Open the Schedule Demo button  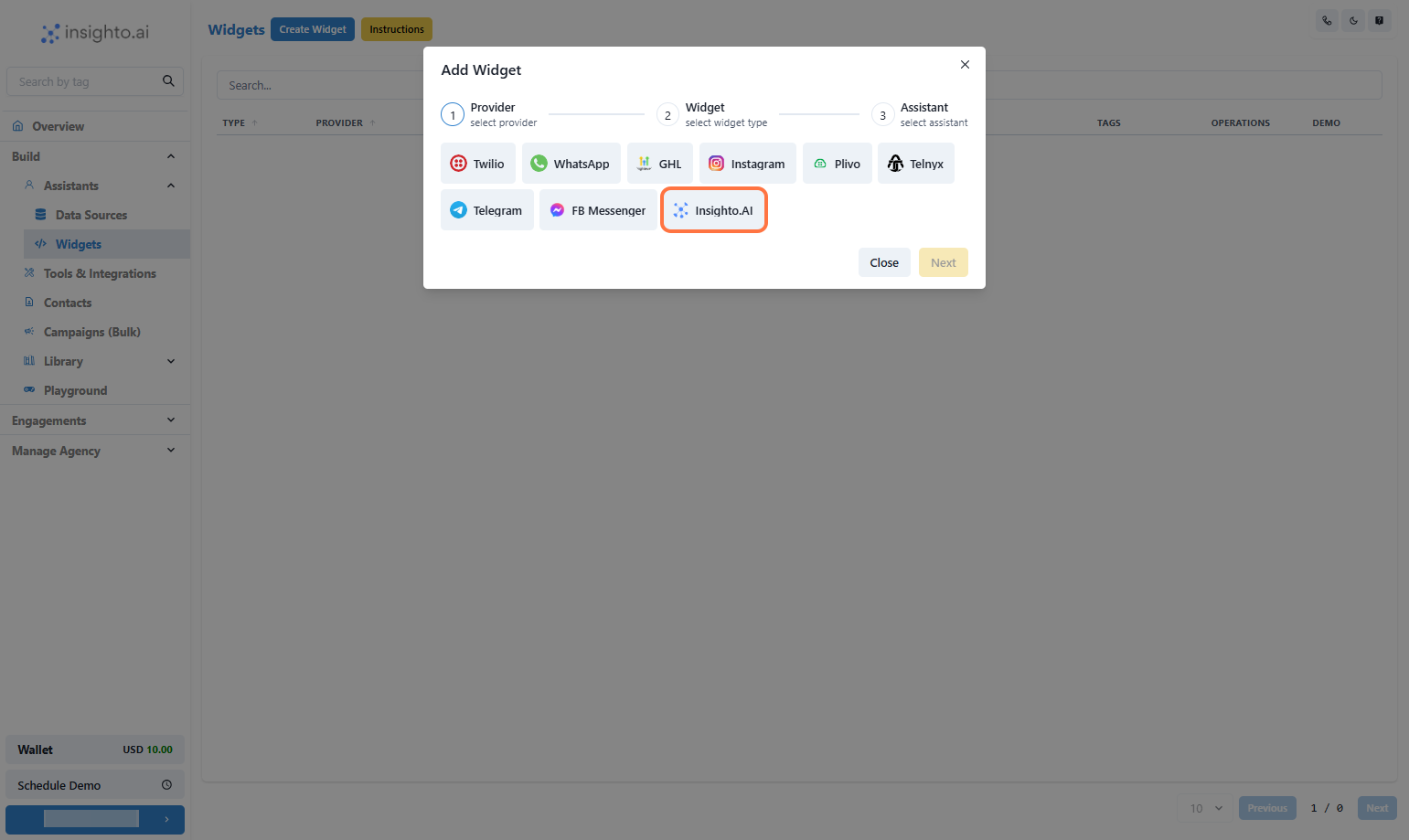tap(95, 785)
